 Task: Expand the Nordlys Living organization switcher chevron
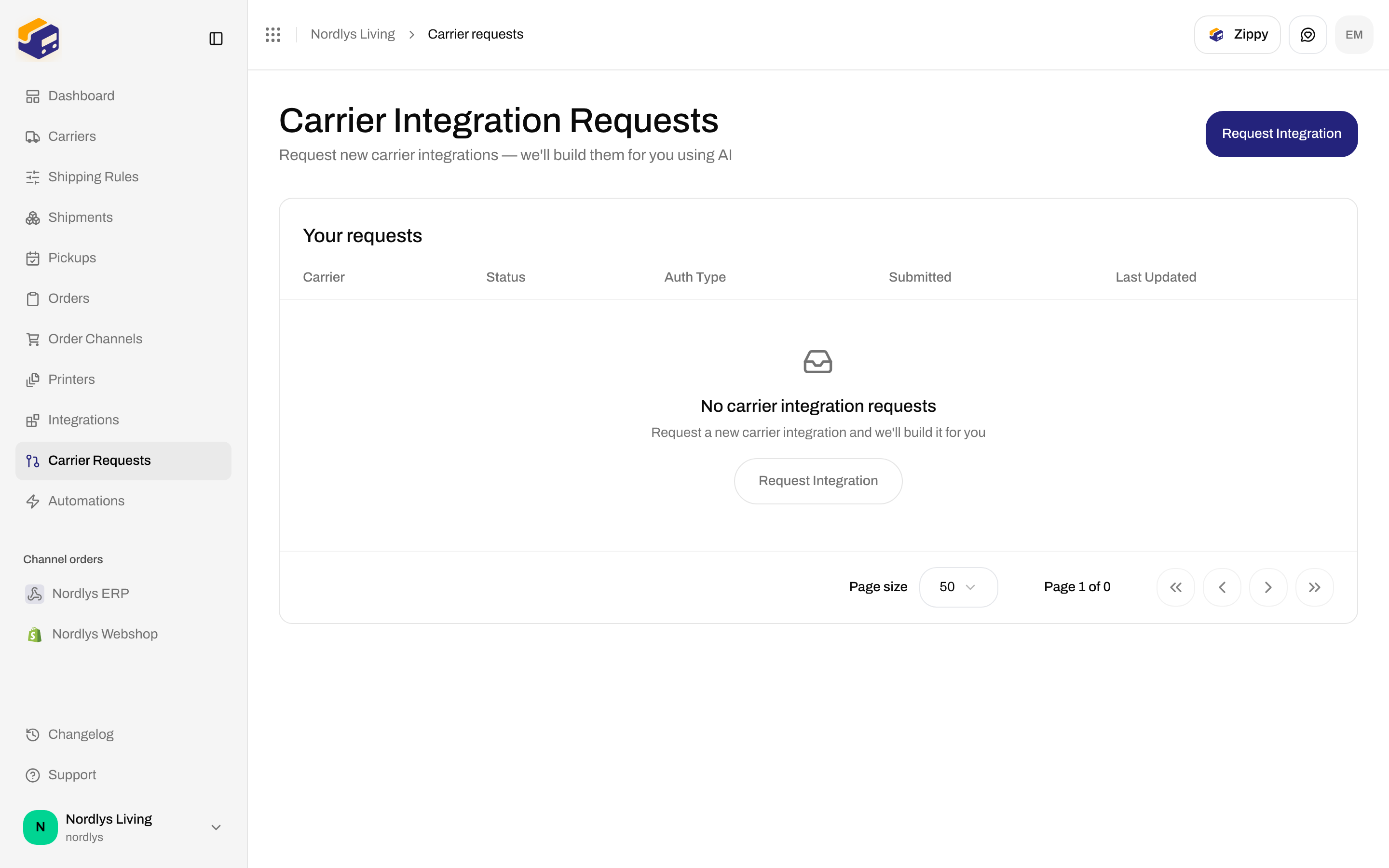pyautogui.click(x=216, y=827)
